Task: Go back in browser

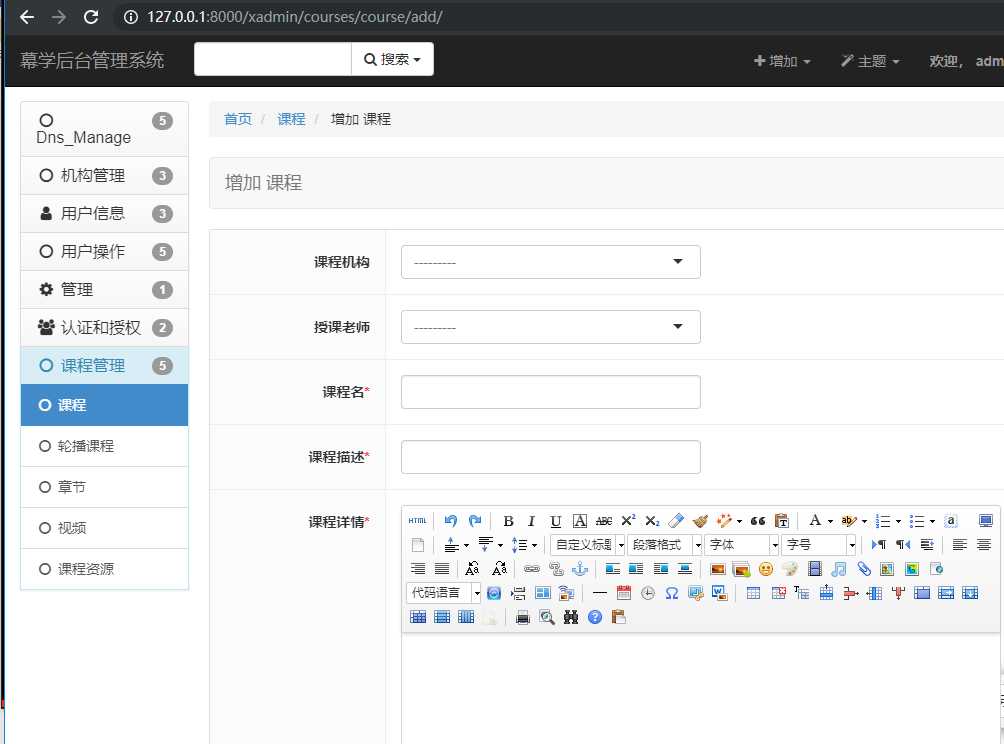Action: [27, 17]
